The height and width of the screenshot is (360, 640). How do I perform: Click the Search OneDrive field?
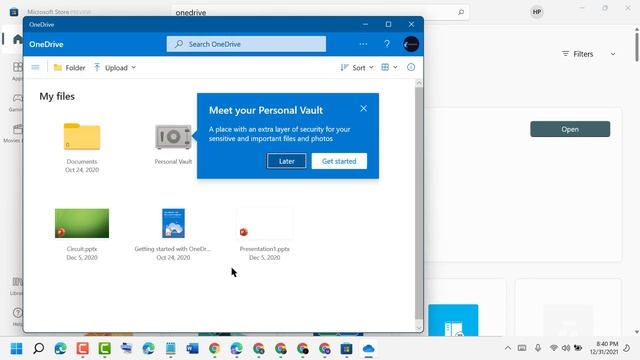coord(246,44)
